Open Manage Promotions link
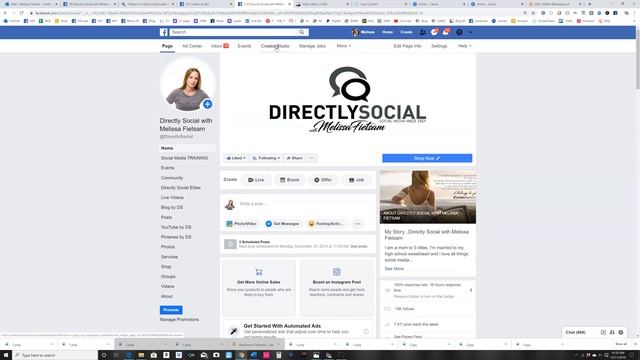 point(179,320)
